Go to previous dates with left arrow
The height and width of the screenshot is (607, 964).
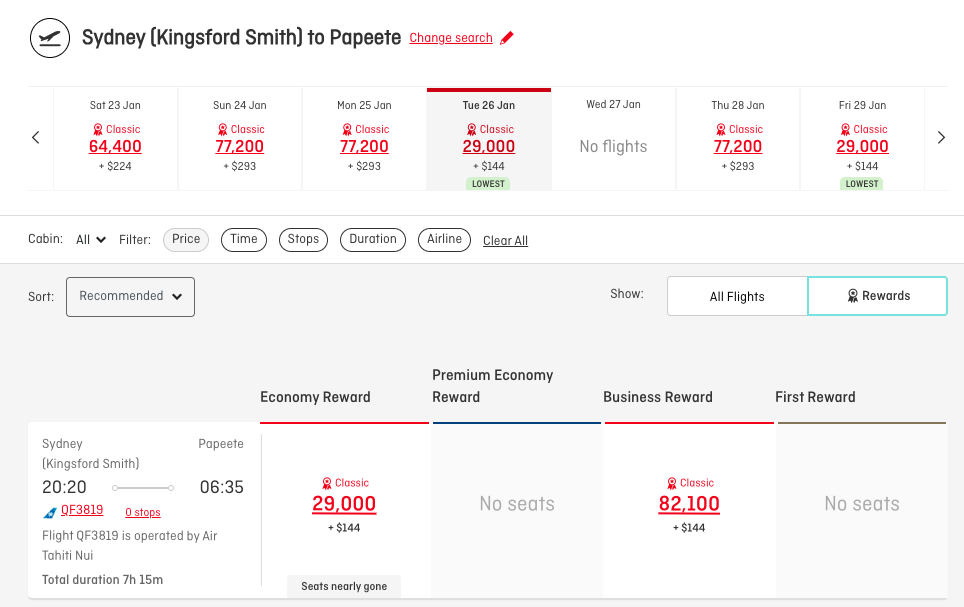[x=36, y=138]
